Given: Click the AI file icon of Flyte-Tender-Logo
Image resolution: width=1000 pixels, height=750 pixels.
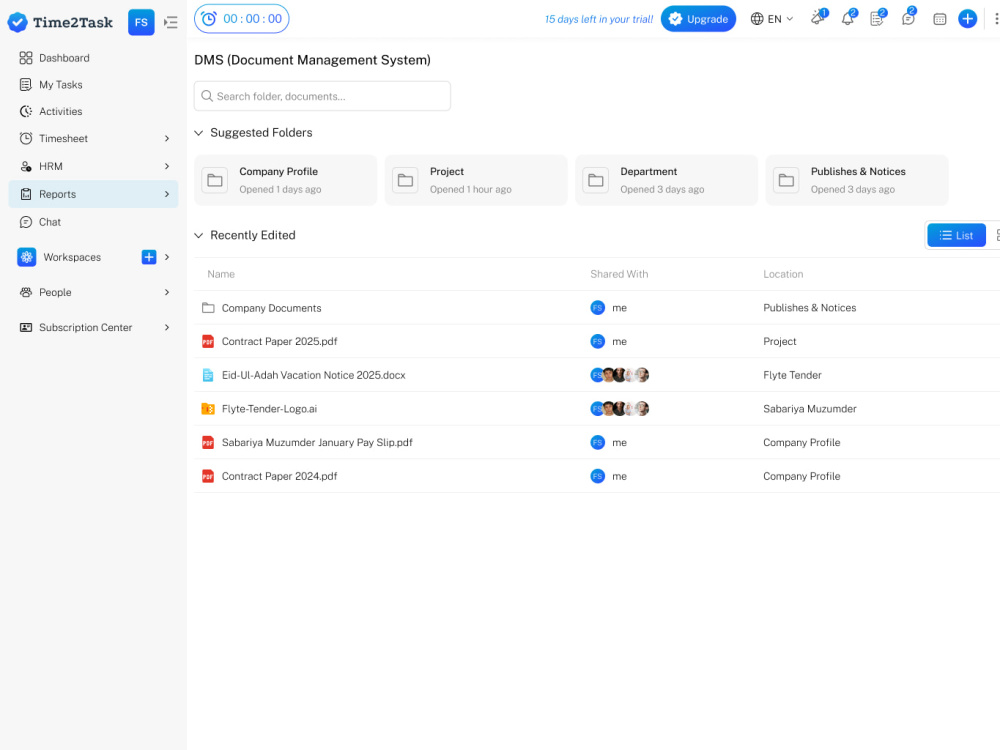Looking at the screenshot, I should click(208, 409).
